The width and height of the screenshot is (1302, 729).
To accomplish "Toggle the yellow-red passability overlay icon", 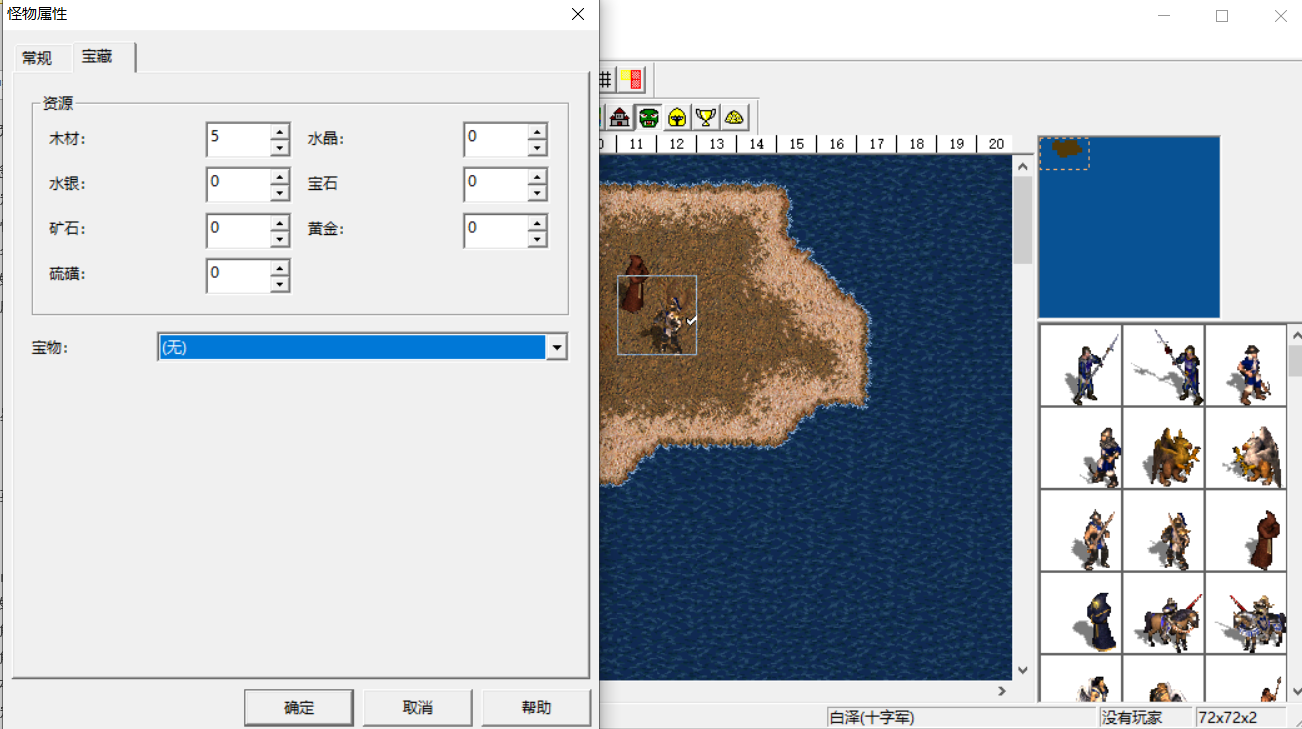I will click(x=631, y=79).
